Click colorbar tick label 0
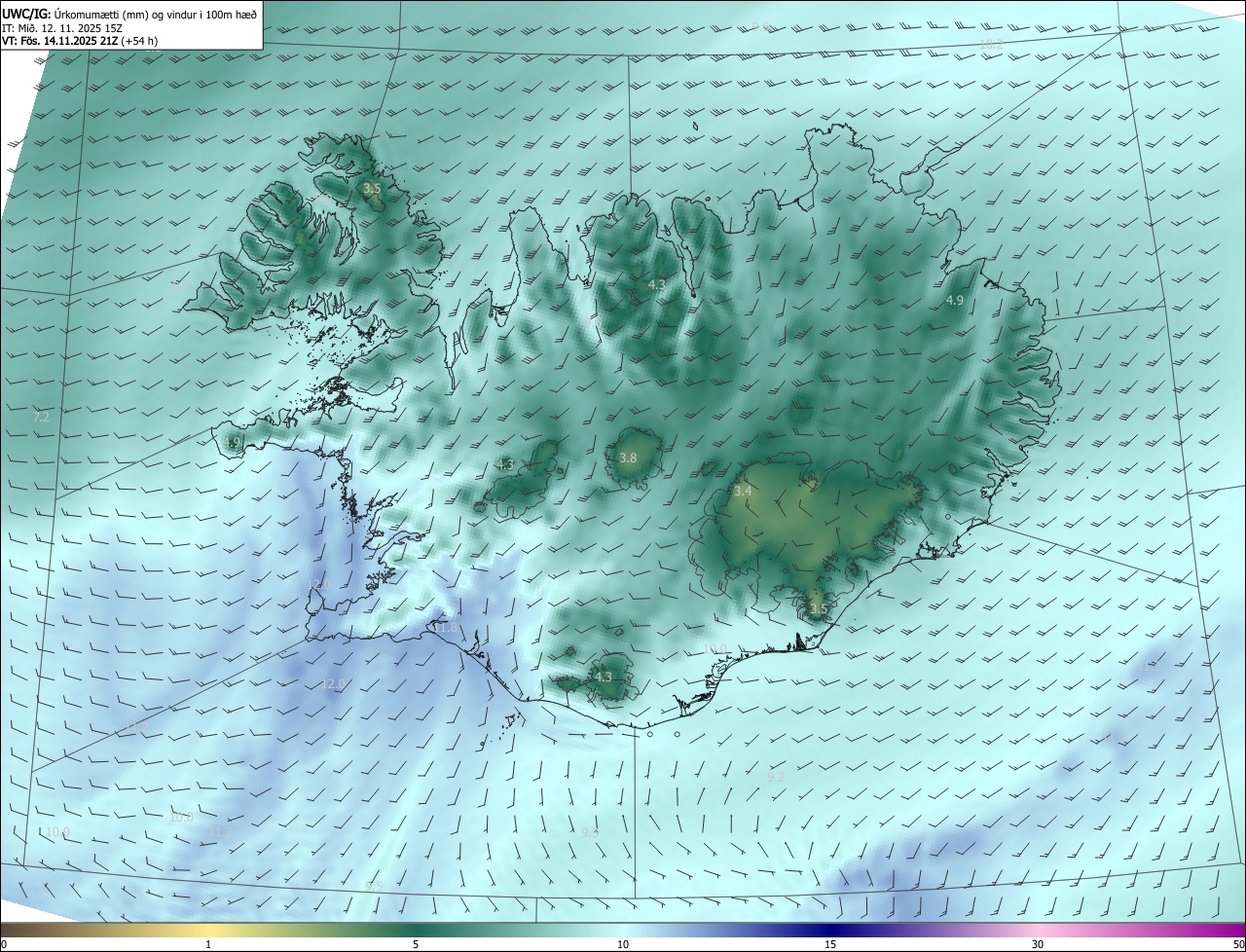 pos(4,944)
